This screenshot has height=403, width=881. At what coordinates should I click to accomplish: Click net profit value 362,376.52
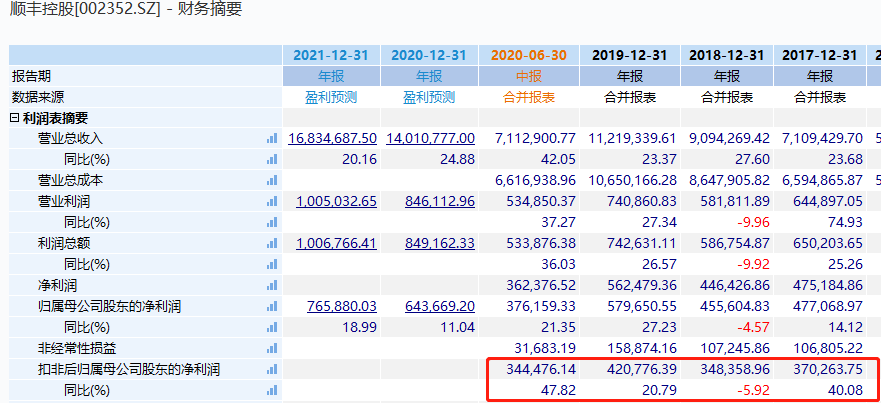click(541, 286)
